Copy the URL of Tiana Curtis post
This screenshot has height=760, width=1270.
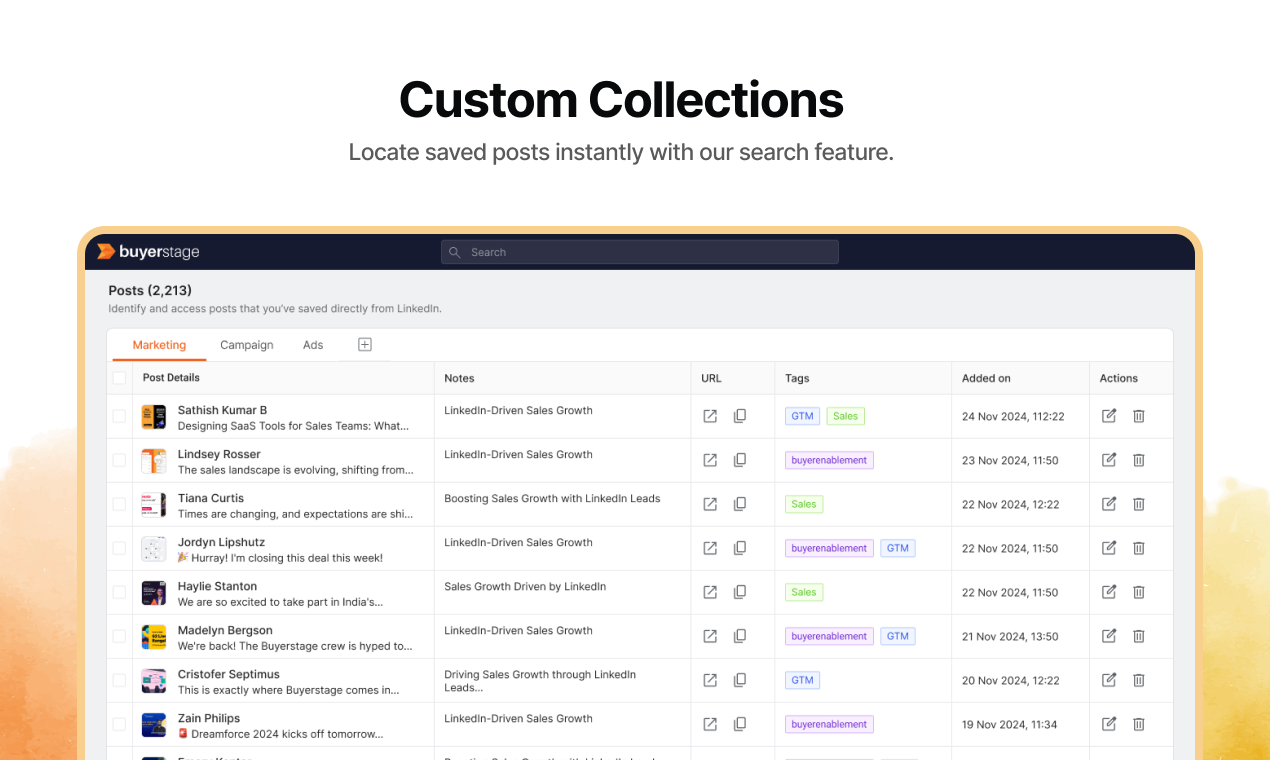click(740, 504)
